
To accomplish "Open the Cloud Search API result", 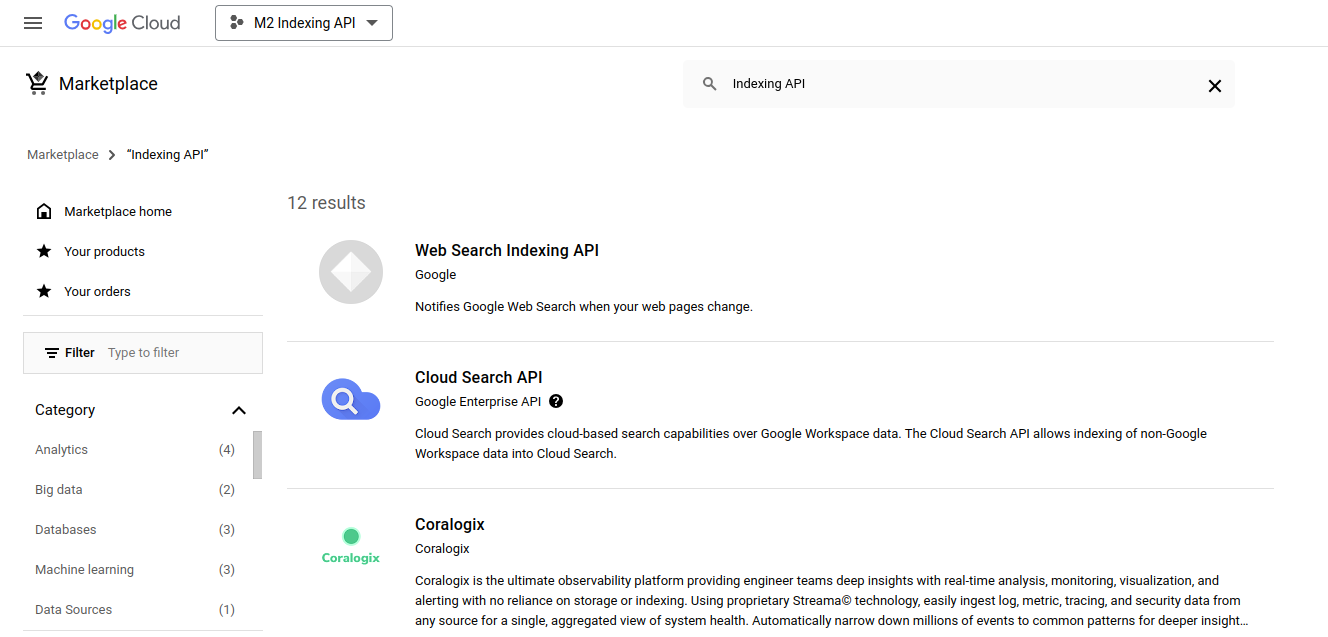I will point(479,378).
